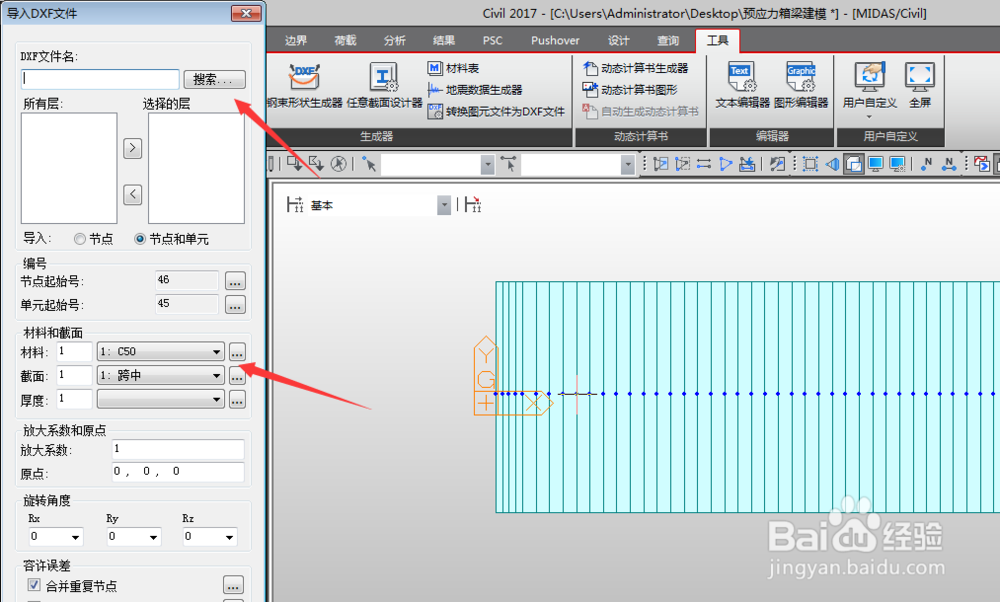Viewport: 1000px width, 602px height.
Task: Click the ... button beside 合并重复节点
Action: 233,585
